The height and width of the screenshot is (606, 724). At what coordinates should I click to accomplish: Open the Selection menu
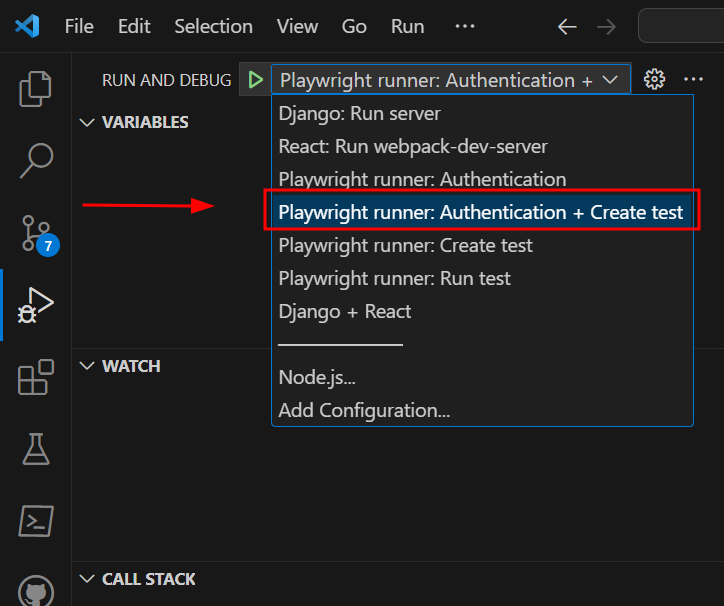pos(213,26)
